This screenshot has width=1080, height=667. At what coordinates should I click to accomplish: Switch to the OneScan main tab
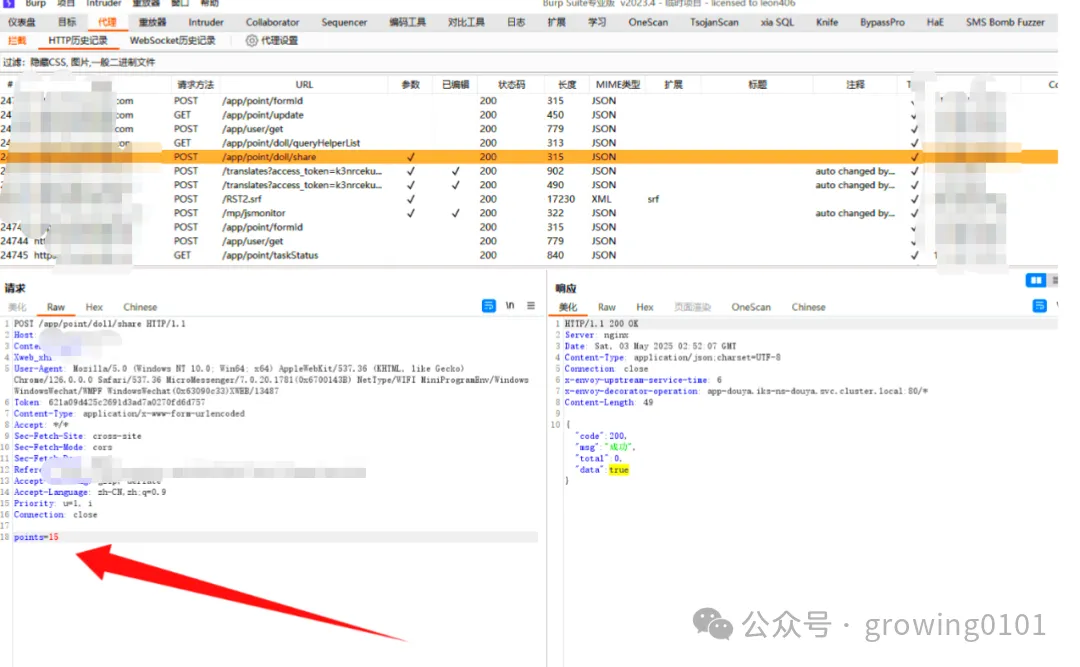[x=648, y=22]
